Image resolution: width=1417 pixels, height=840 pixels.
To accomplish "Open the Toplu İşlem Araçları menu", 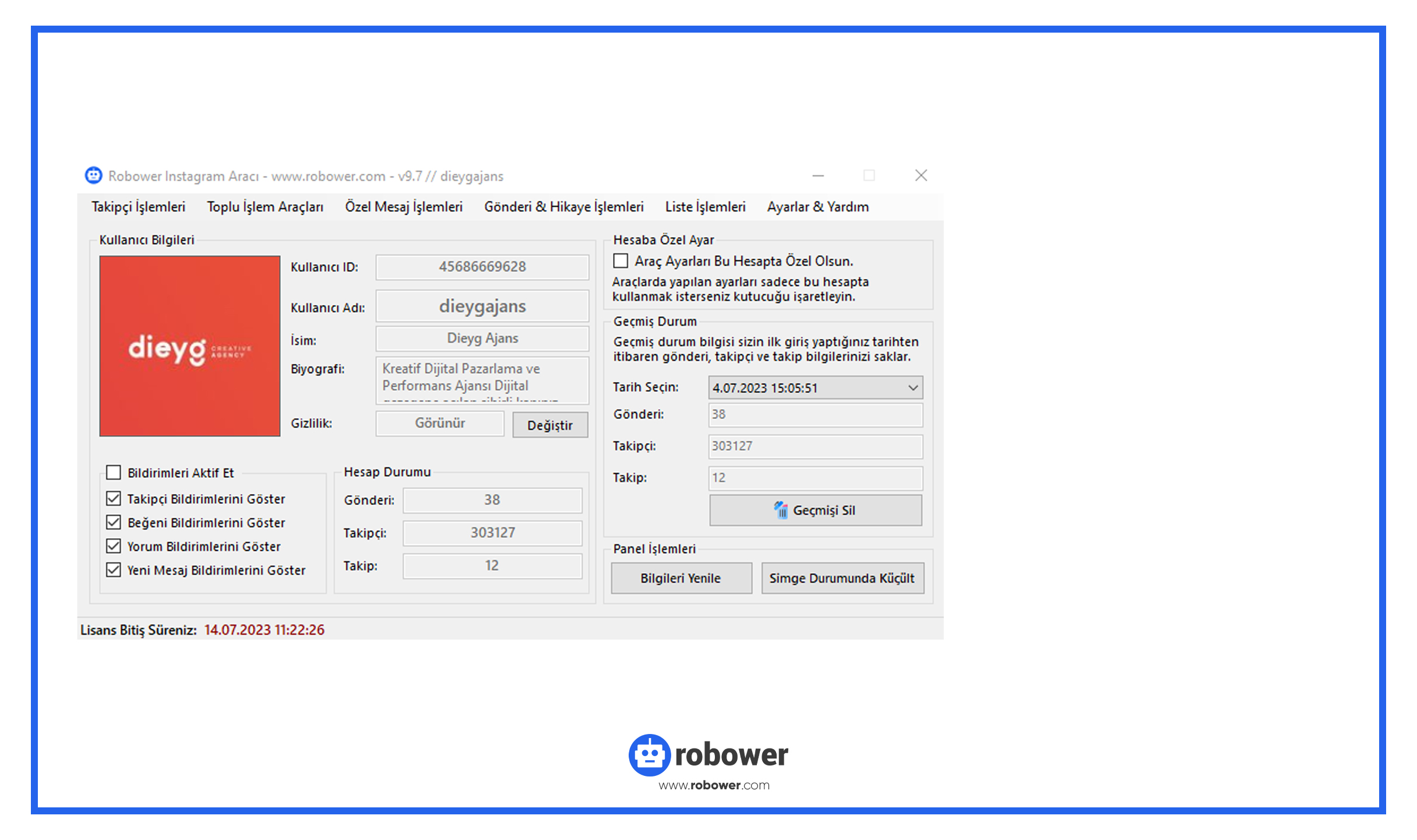I will pos(265,207).
